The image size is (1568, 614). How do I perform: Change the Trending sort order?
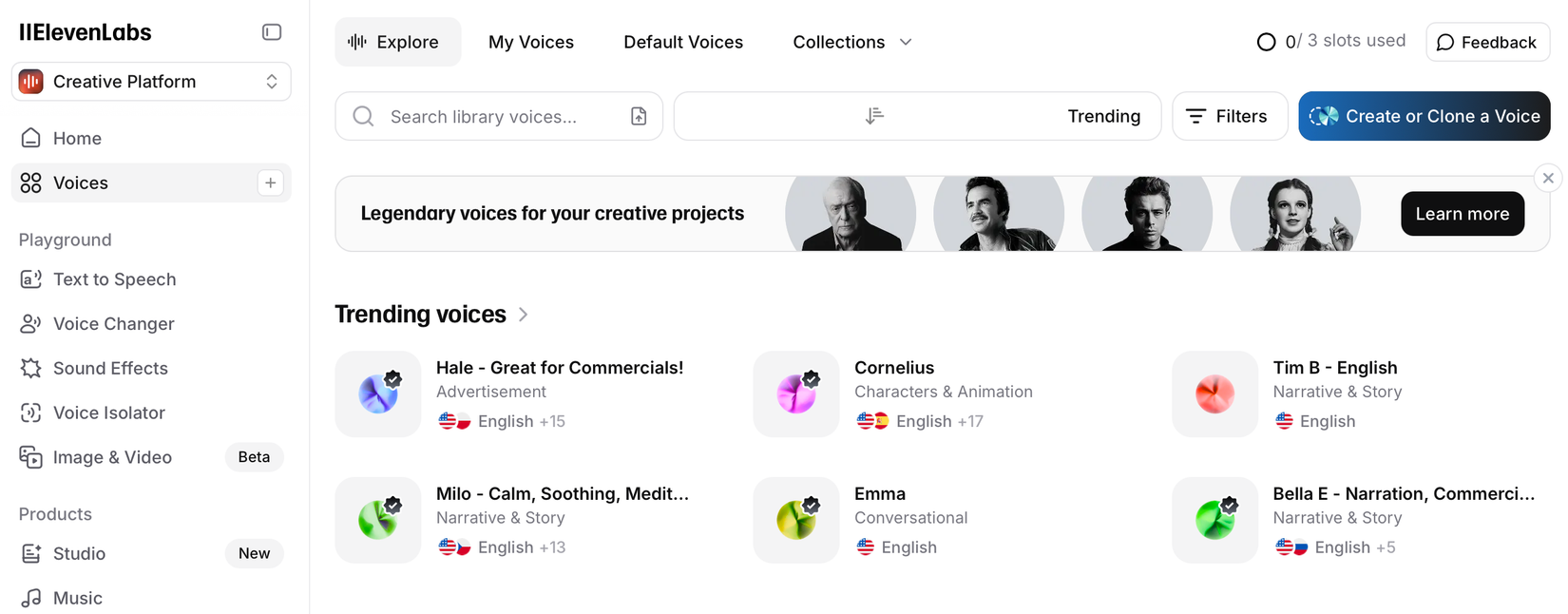click(x=917, y=115)
